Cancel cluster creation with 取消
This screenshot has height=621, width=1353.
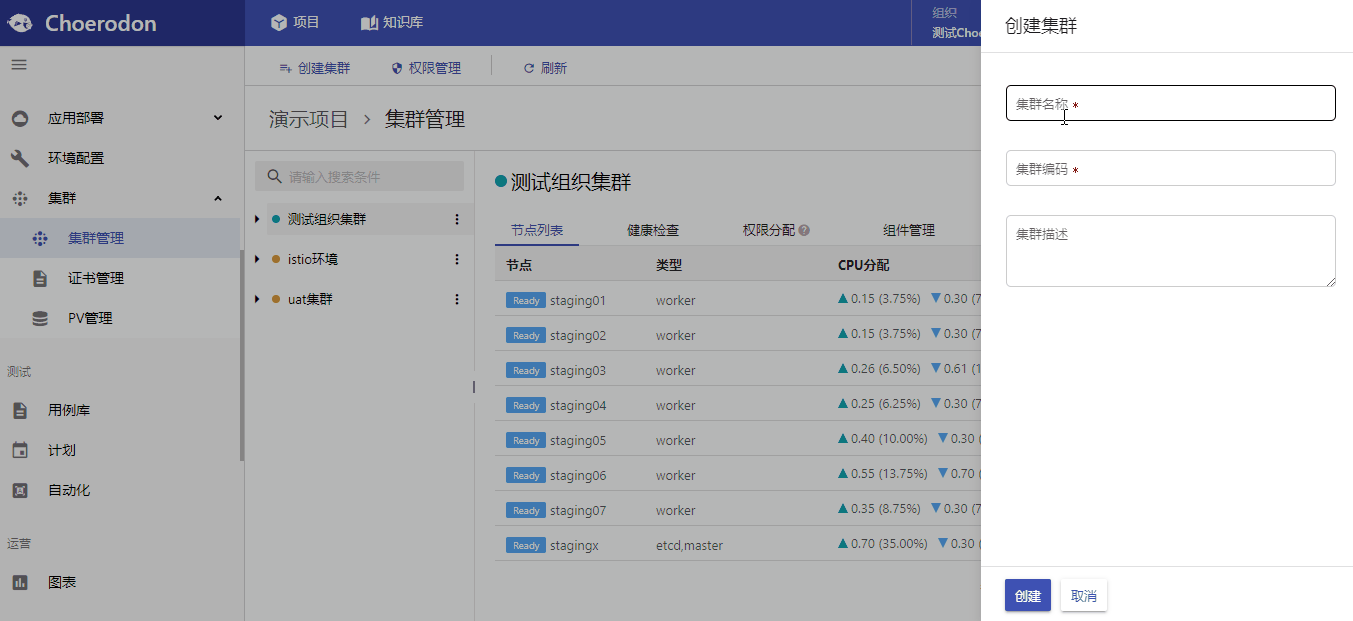[x=1083, y=595]
